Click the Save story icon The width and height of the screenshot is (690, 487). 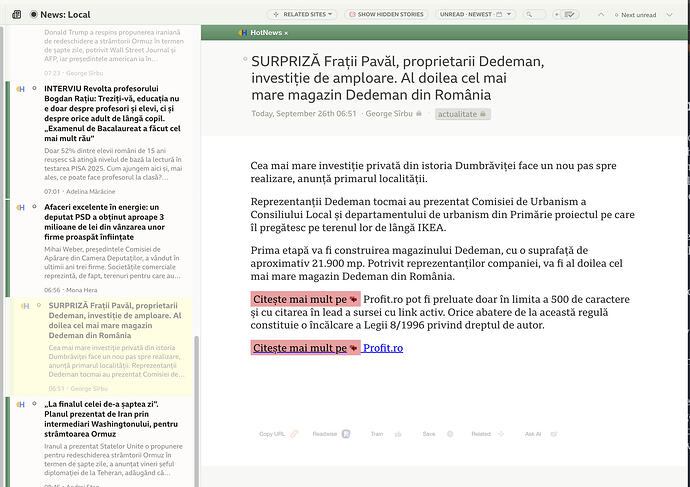(450, 434)
